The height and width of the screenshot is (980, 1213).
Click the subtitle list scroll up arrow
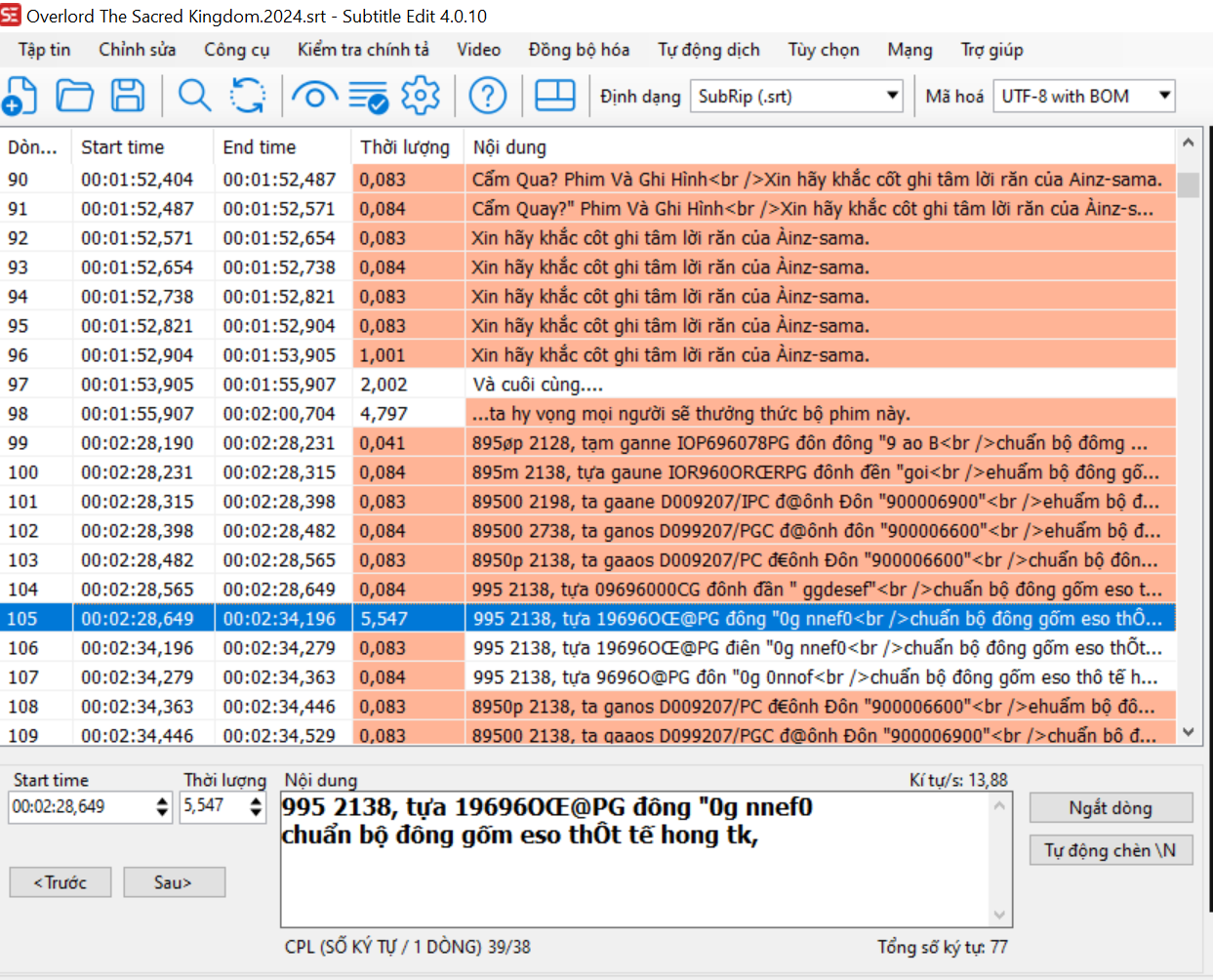[1188, 143]
